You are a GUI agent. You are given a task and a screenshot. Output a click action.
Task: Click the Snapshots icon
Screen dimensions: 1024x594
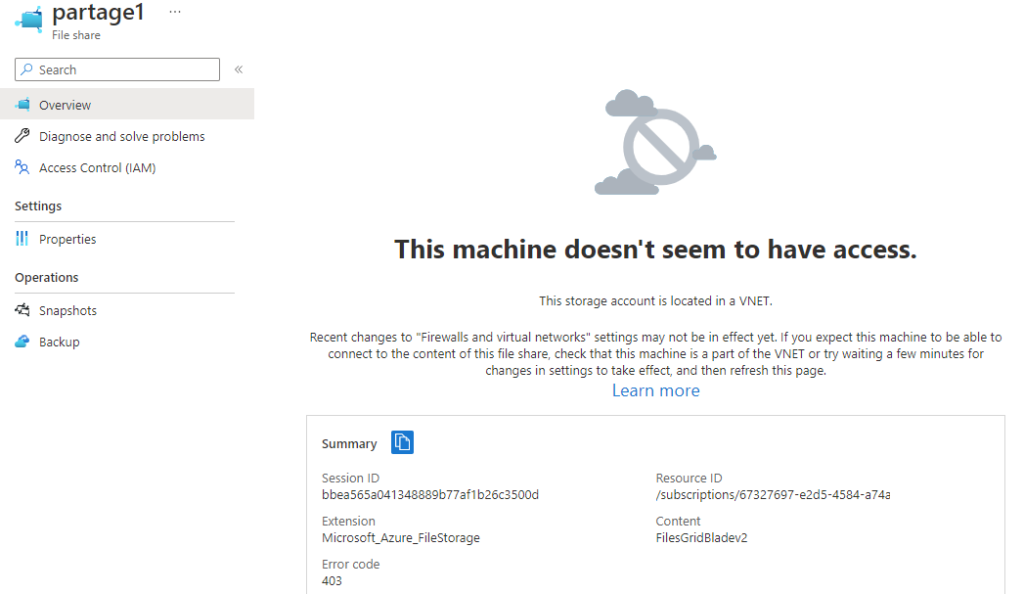pos(22,310)
